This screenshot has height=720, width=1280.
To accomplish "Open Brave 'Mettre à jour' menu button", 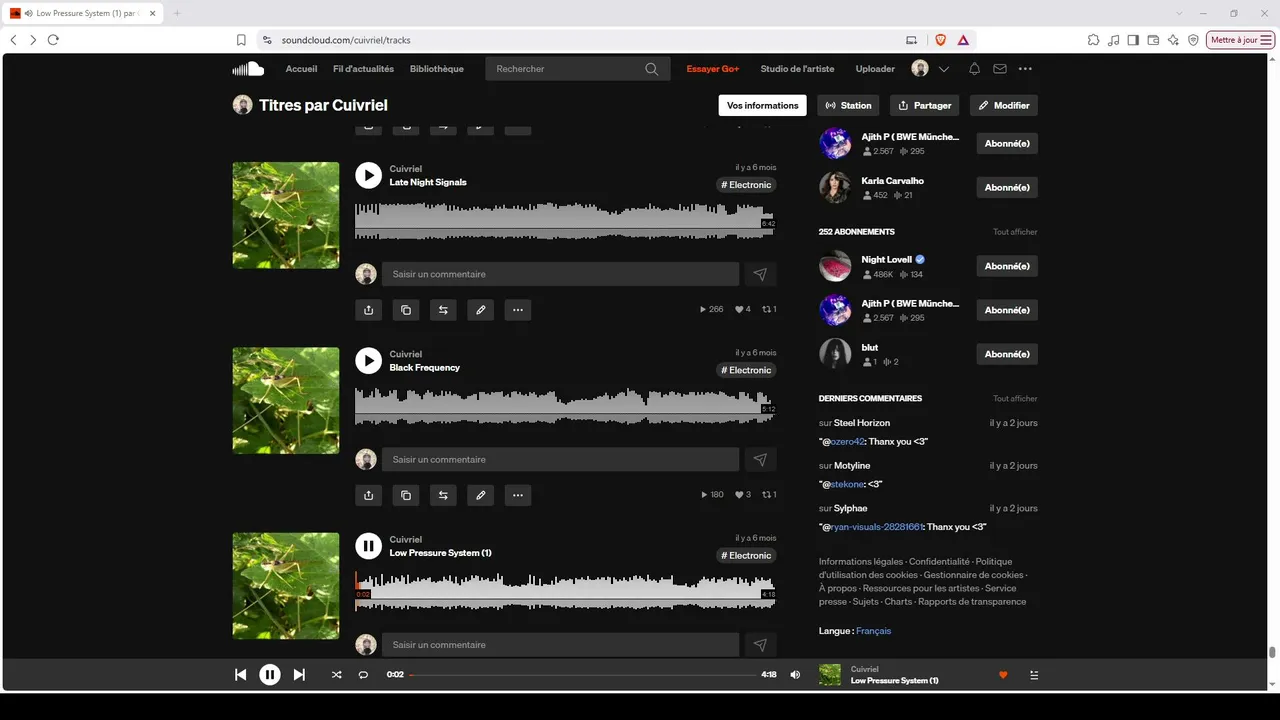I will tap(1241, 40).
